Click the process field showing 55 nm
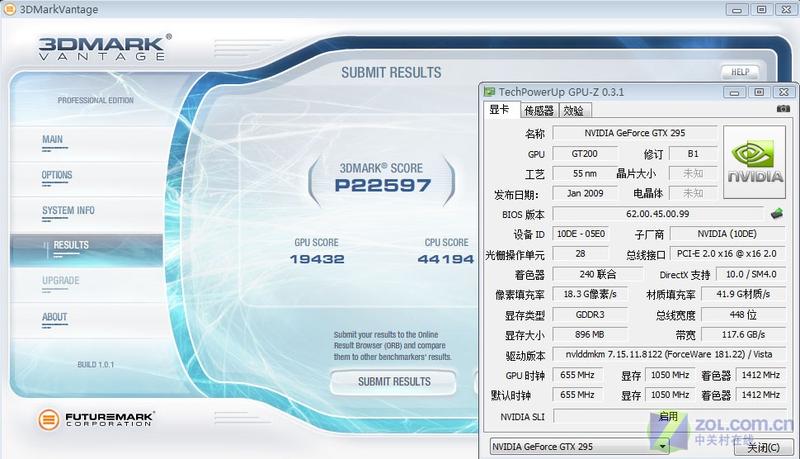The width and height of the screenshot is (800, 459). [585, 173]
